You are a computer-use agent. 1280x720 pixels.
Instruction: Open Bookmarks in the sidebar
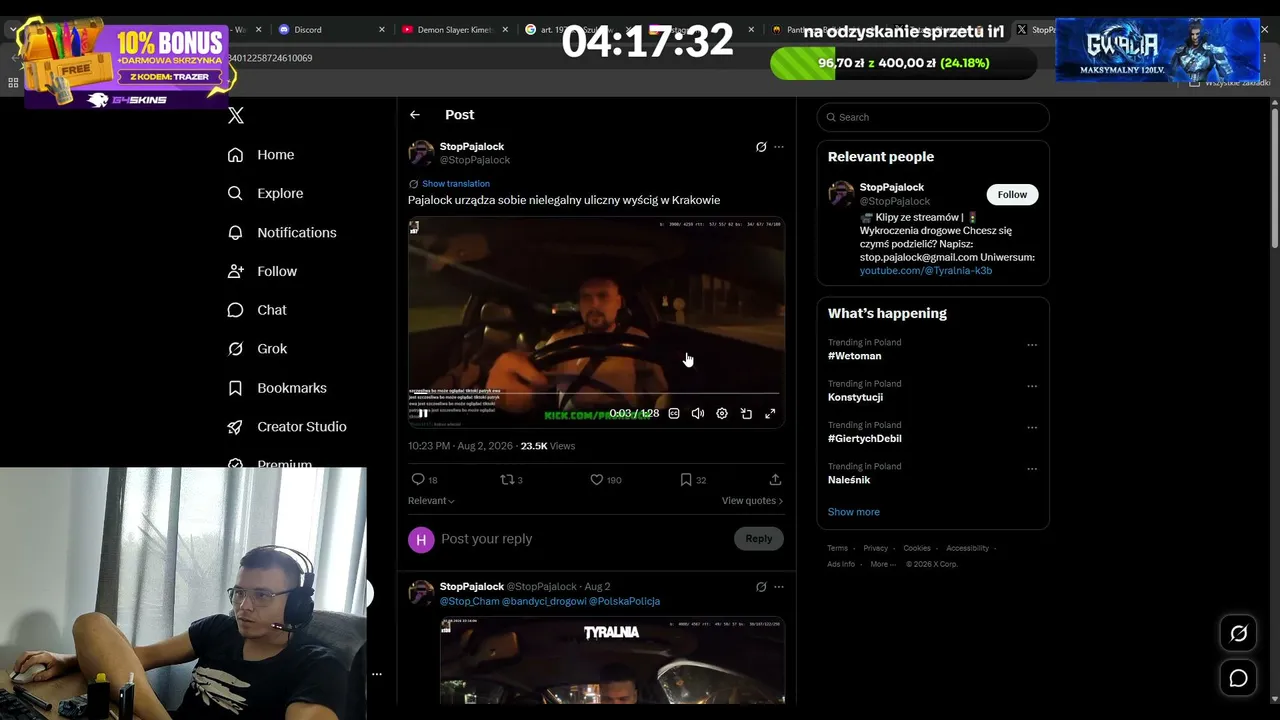pos(277,388)
